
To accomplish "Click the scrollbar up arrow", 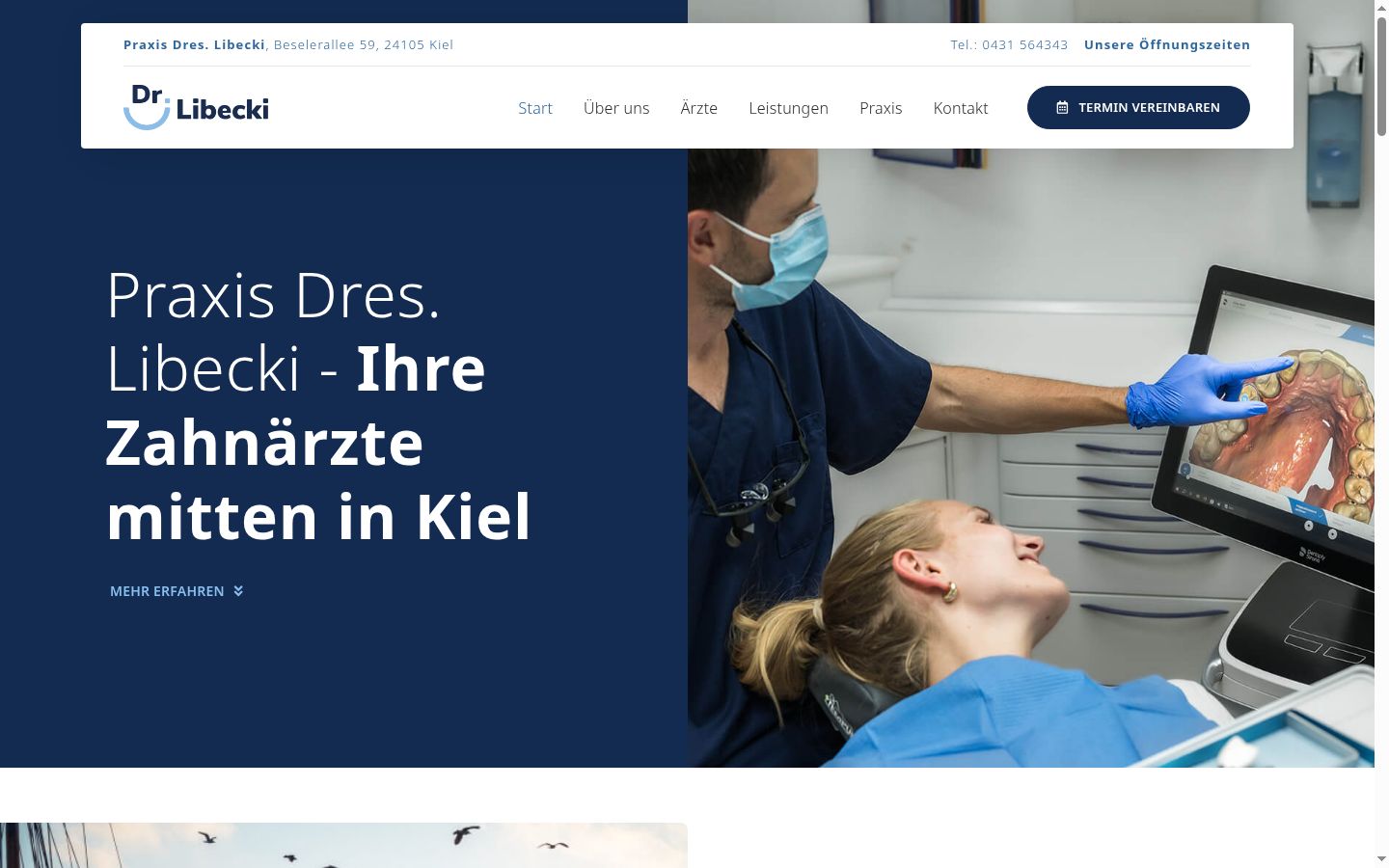I will point(1381,7).
